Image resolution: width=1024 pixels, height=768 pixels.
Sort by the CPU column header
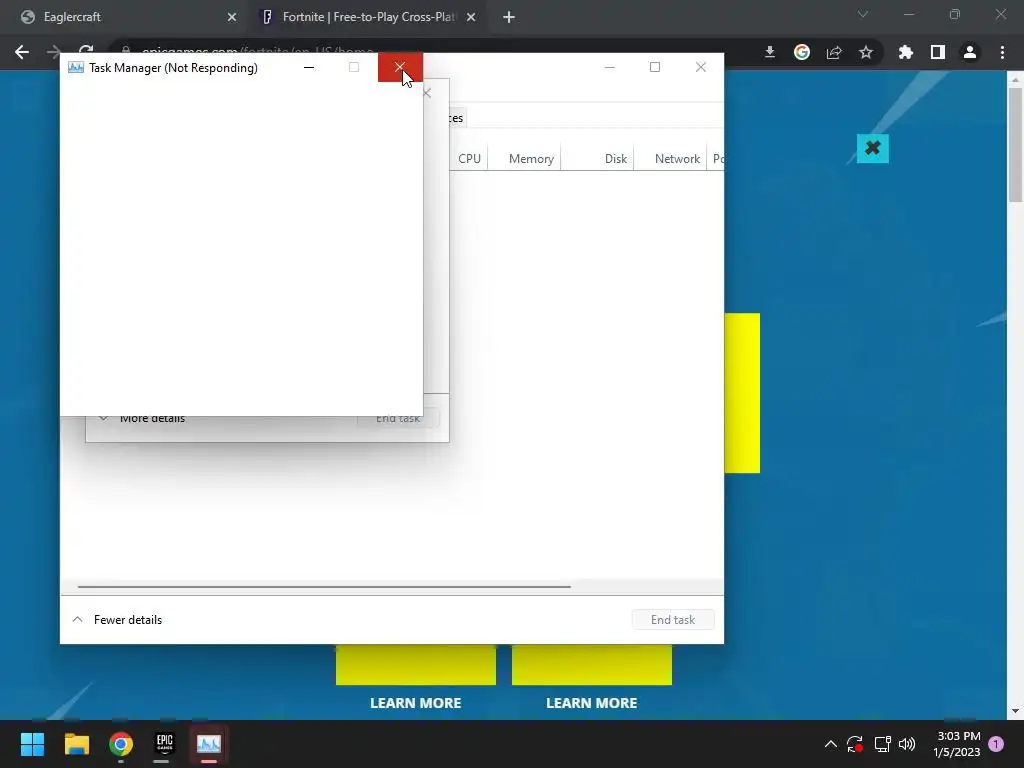click(x=469, y=159)
